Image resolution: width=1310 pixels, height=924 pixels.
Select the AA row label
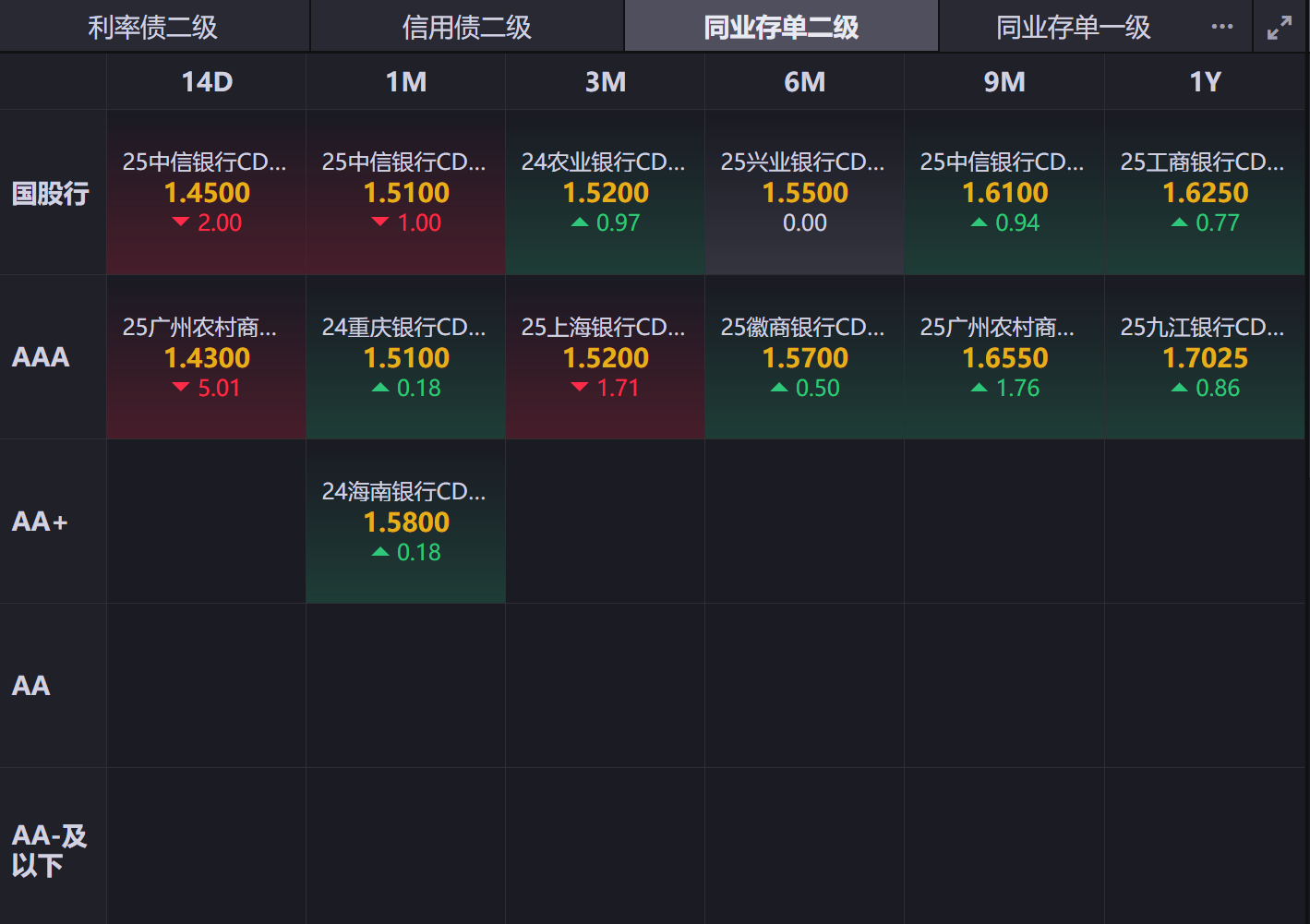pos(30,686)
